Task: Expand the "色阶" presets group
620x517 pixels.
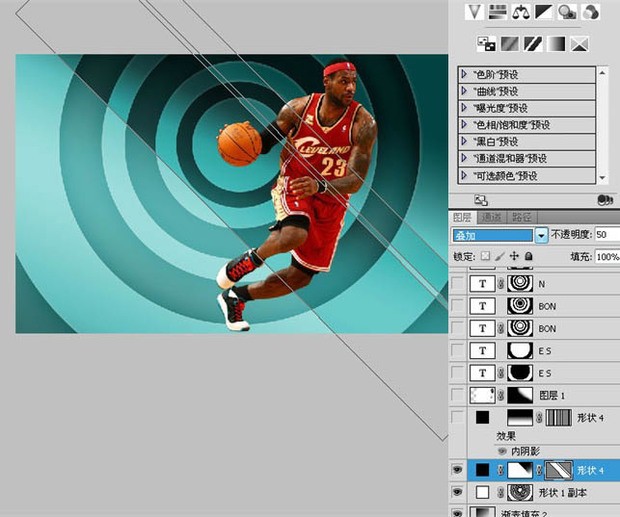Action: click(464, 75)
